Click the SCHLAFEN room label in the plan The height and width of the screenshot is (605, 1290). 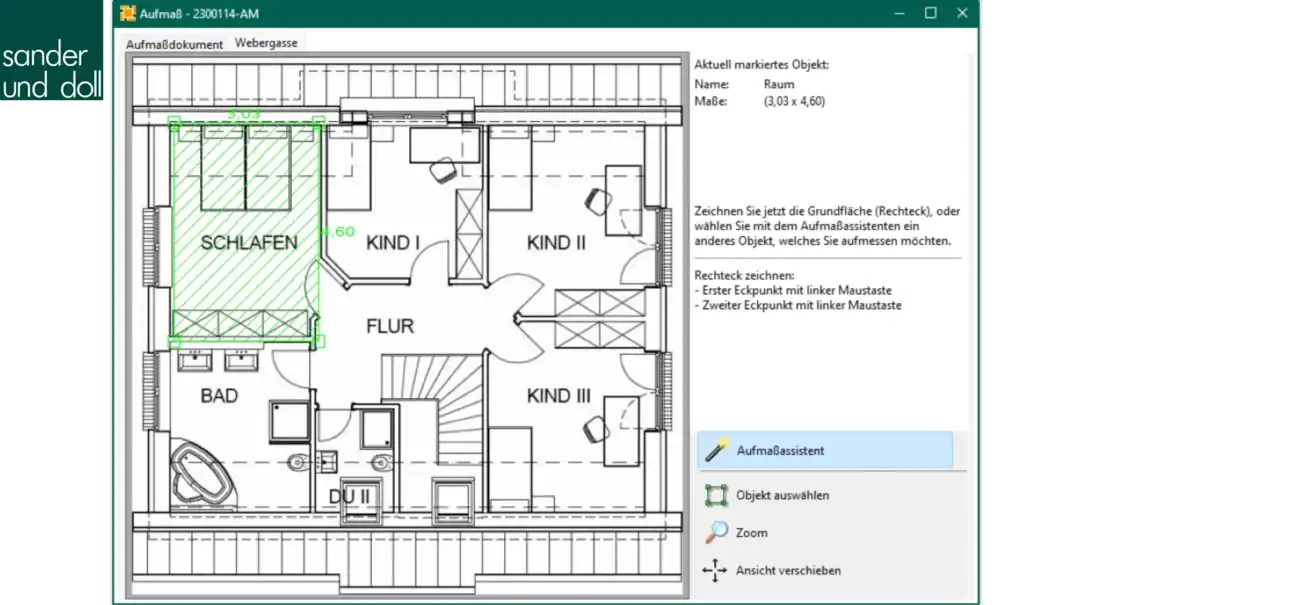249,243
